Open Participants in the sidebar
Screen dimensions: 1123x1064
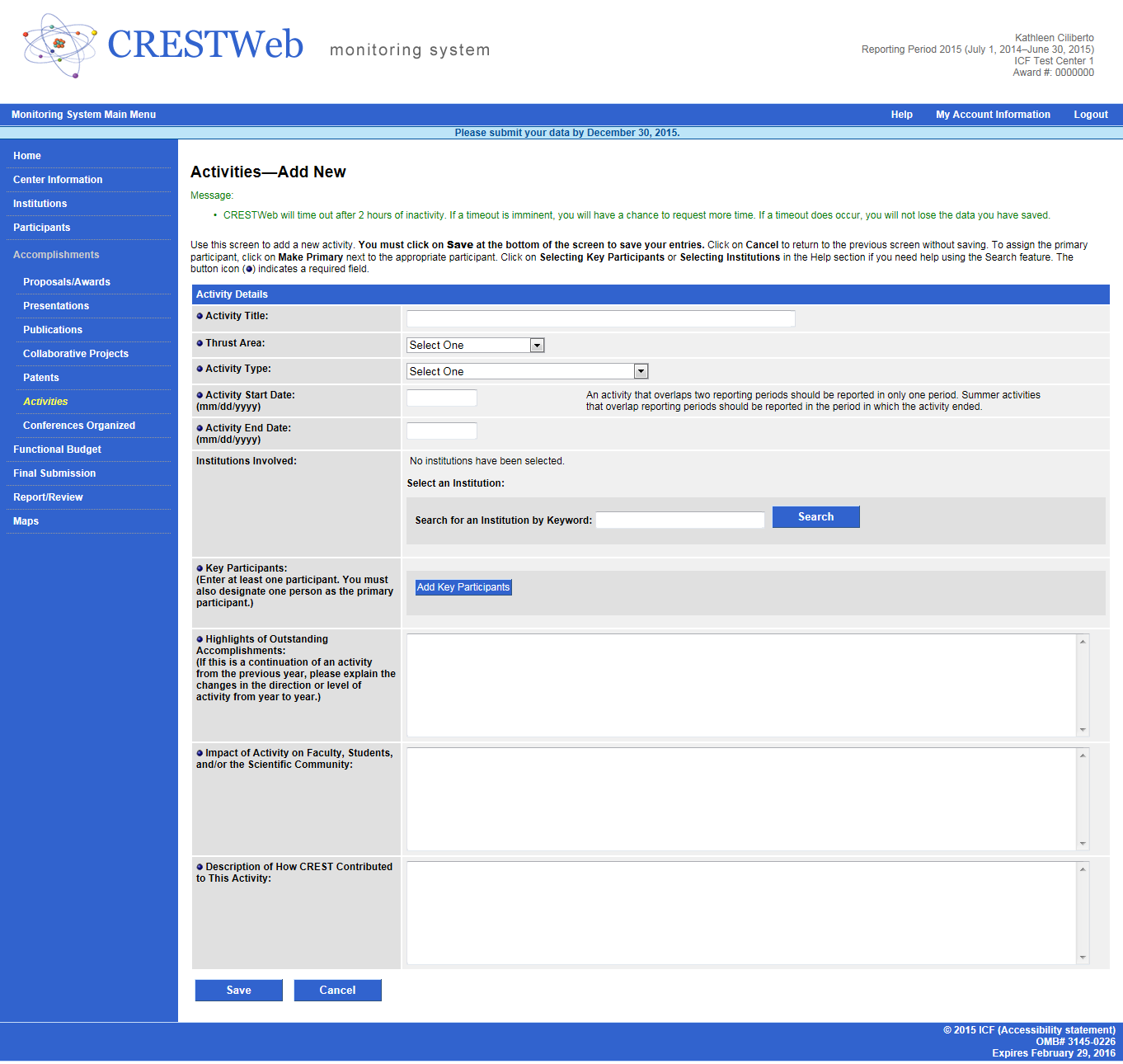[x=41, y=228]
